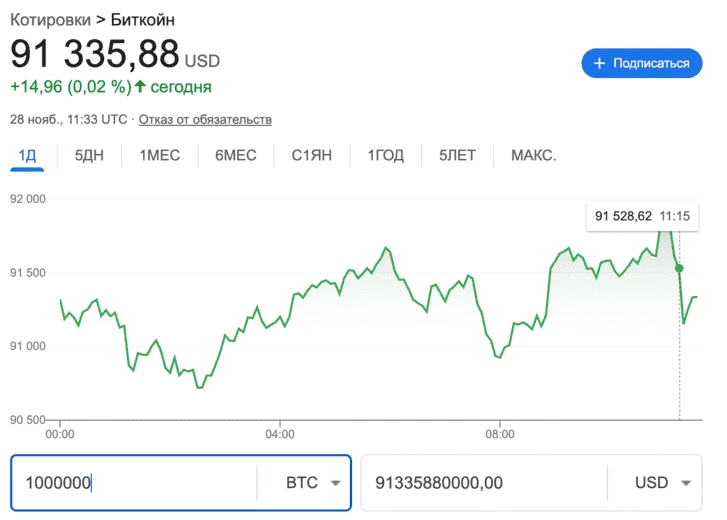The image size is (727, 520).
Task: Click the plus icon on Подписаться button
Action: click(x=600, y=63)
